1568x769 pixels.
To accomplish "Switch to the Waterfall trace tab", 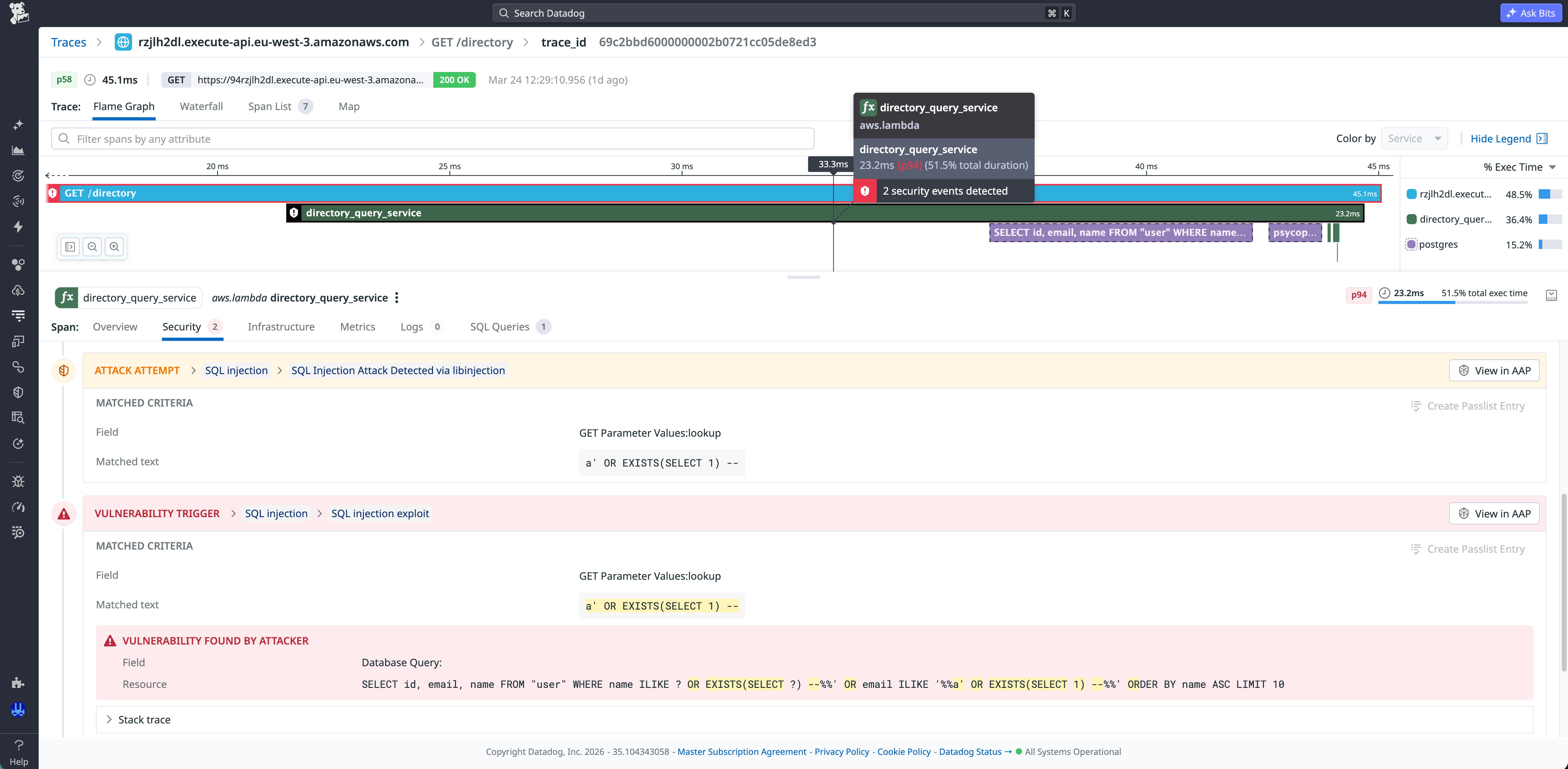I will click(x=202, y=107).
